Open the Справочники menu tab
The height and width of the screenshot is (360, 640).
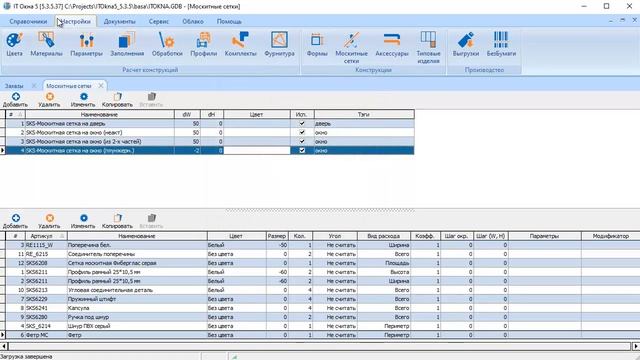coord(28,21)
